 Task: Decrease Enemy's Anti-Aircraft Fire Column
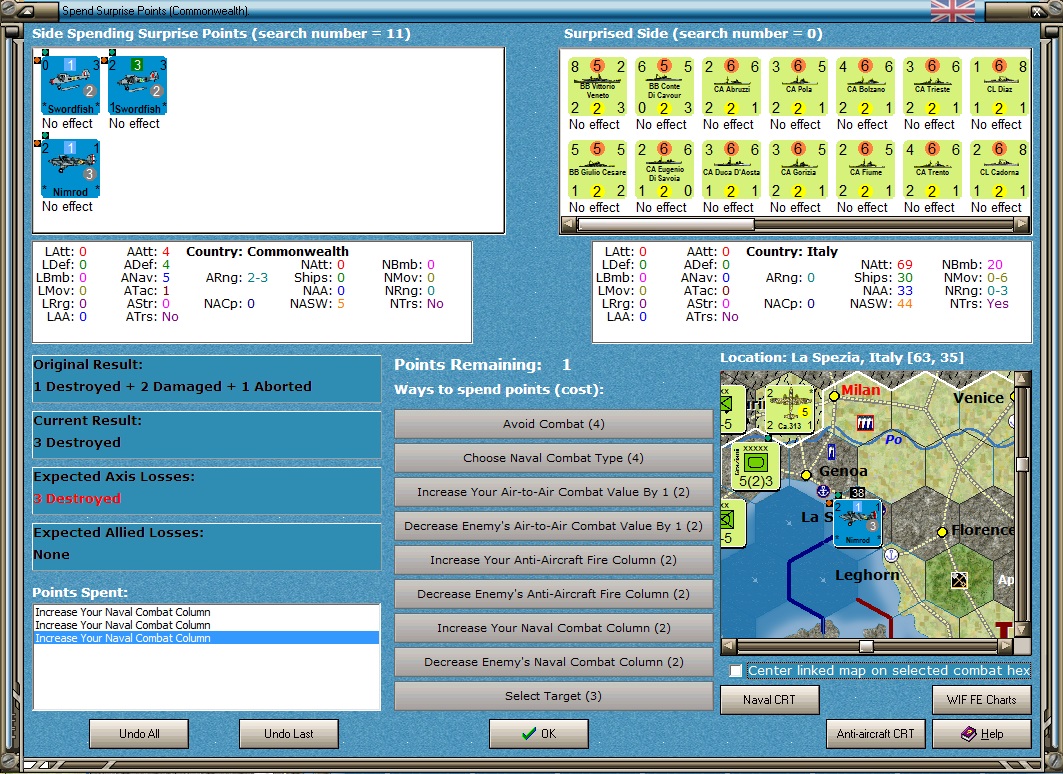pos(553,594)
